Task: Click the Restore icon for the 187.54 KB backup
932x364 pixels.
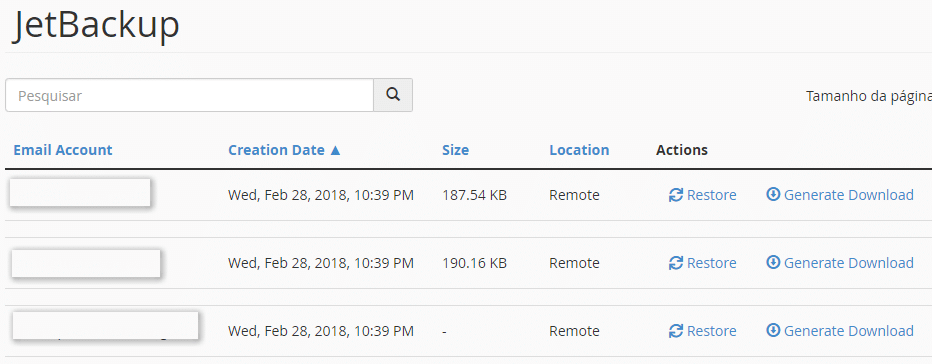Action: point(676,195)
